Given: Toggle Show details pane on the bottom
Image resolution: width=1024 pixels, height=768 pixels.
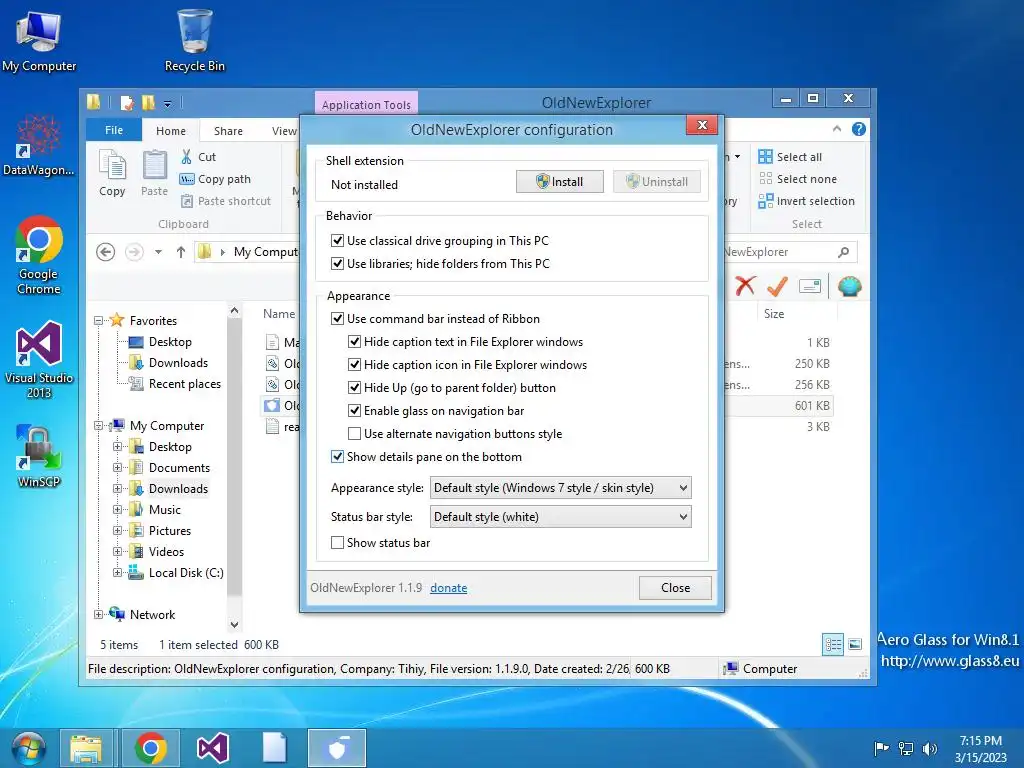Looking at the screenshot, I should click(337, 456).
